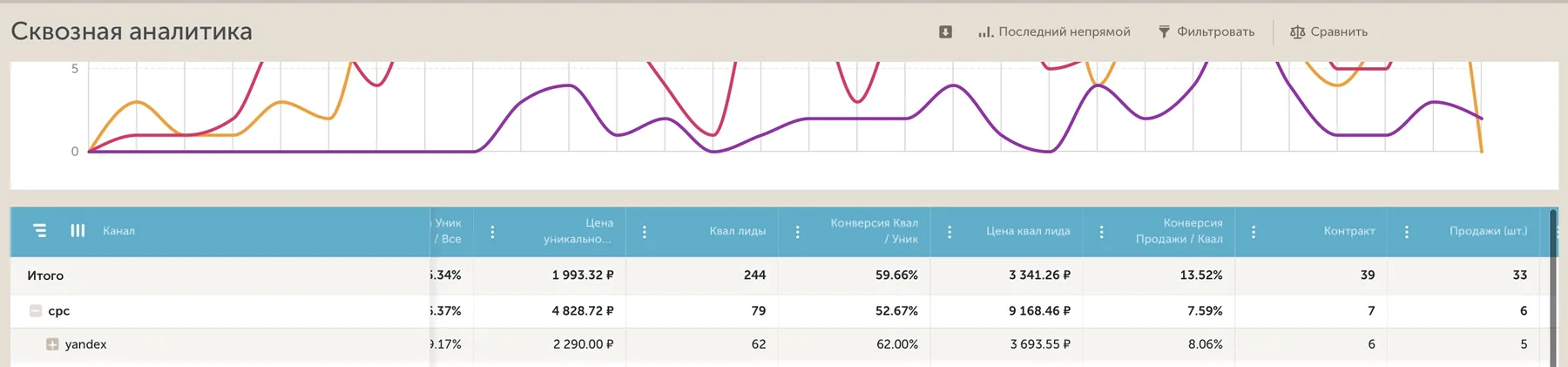The height and width of the screenshot is (367, 1568).
Task: Click the Квал лиды column header
Action: coord(738,231)
